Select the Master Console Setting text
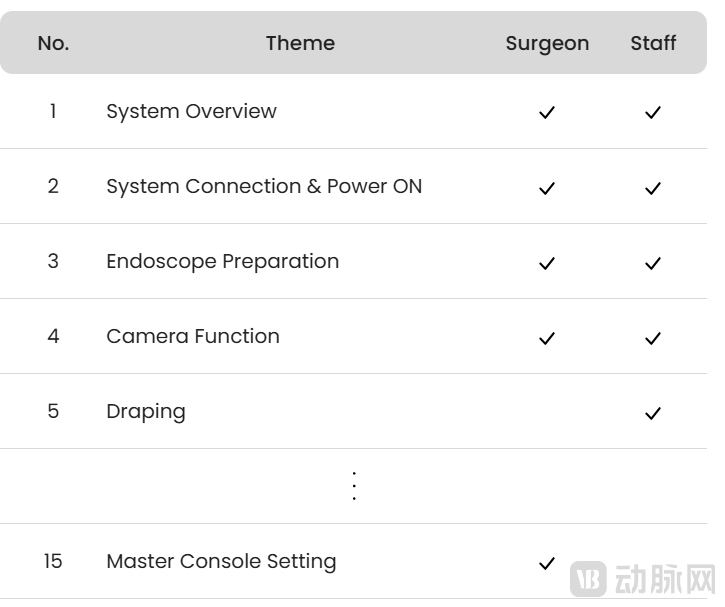 (x=221, y=561)
